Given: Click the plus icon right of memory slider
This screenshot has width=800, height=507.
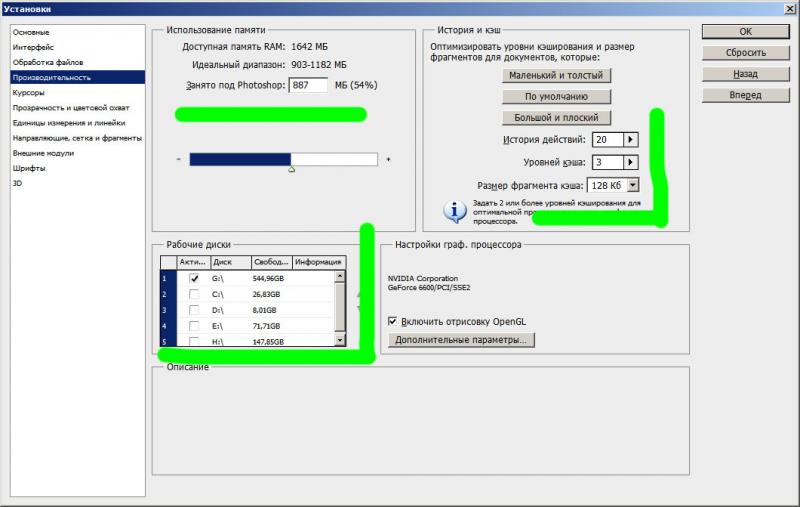Looking at the screenshot, I should [388, 159].
